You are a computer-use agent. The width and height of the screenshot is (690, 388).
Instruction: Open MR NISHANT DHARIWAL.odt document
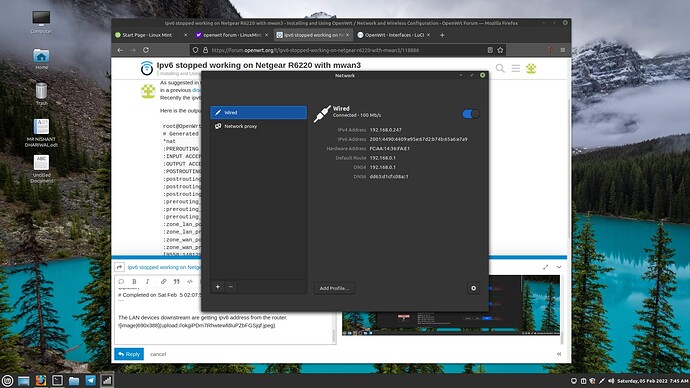[41, 133]
